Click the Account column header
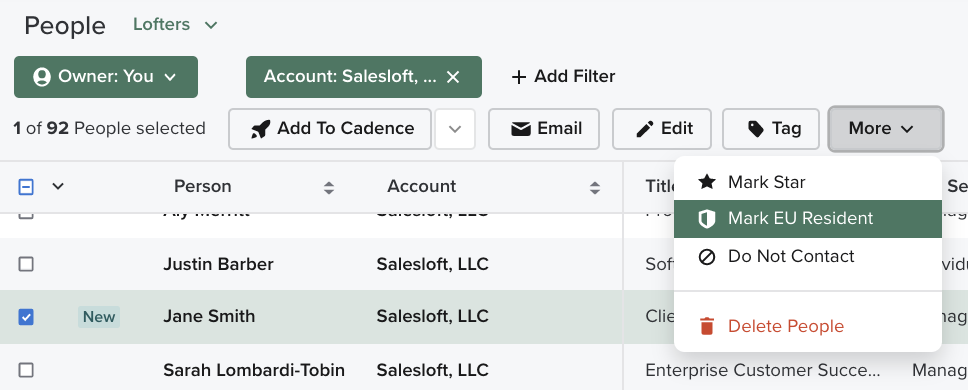968x390 pixels. [x=422, y=186]
